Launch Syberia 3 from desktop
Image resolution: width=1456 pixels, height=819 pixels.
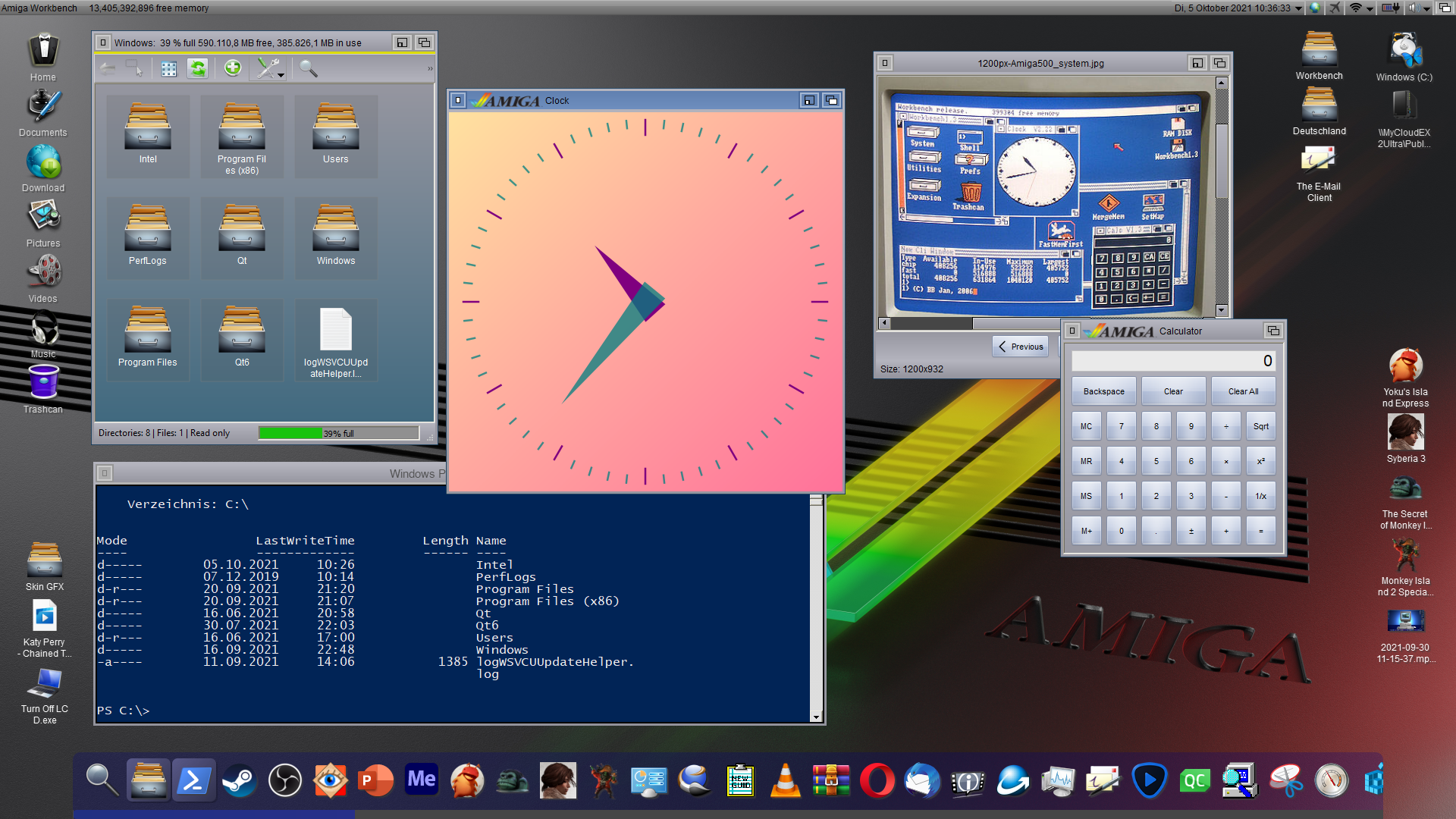pos(1406,438)
